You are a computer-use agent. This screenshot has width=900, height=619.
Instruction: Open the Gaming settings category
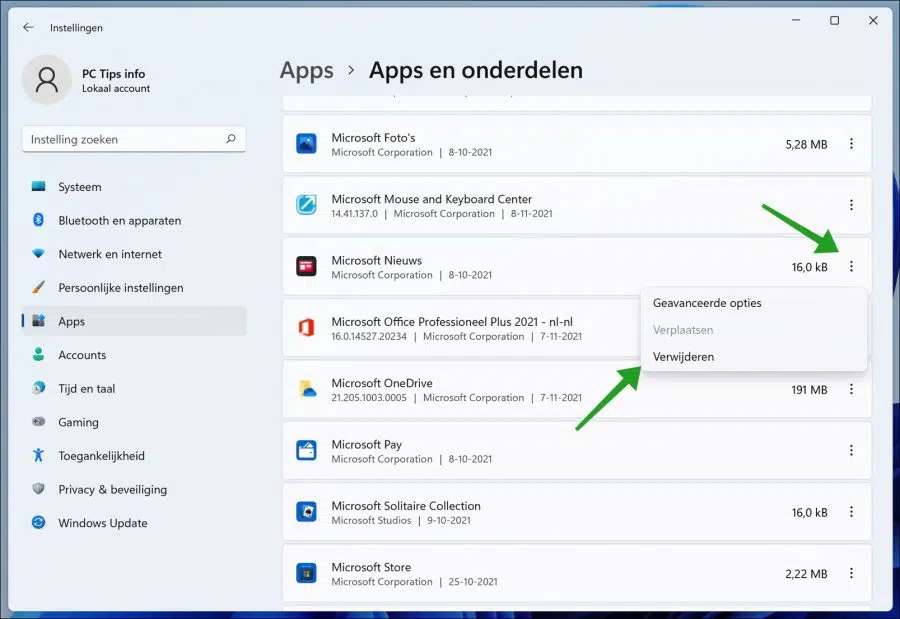click(x=134, y=422)
